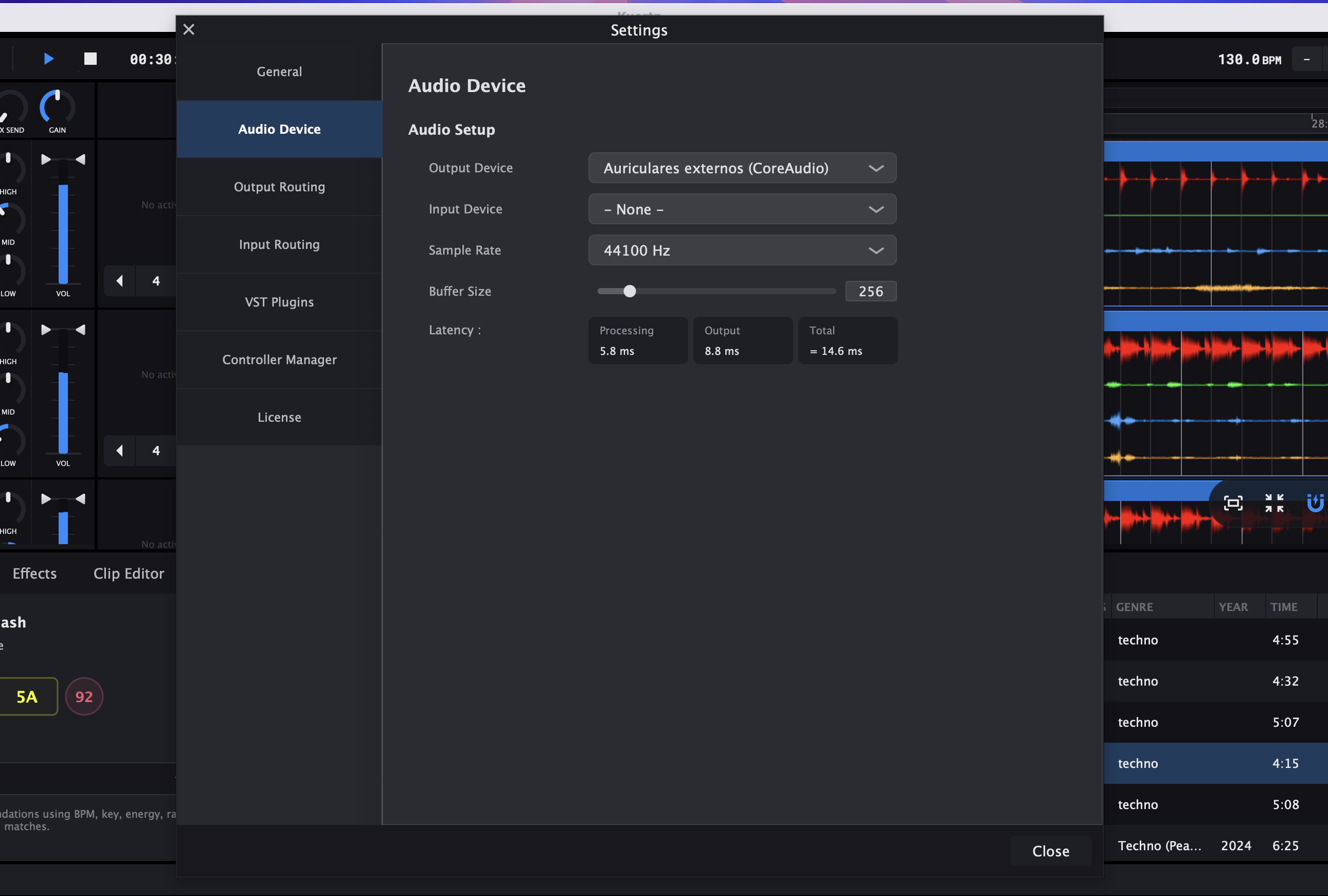Select the 5A key badge

pyautogui.click(x=26, y=696)
